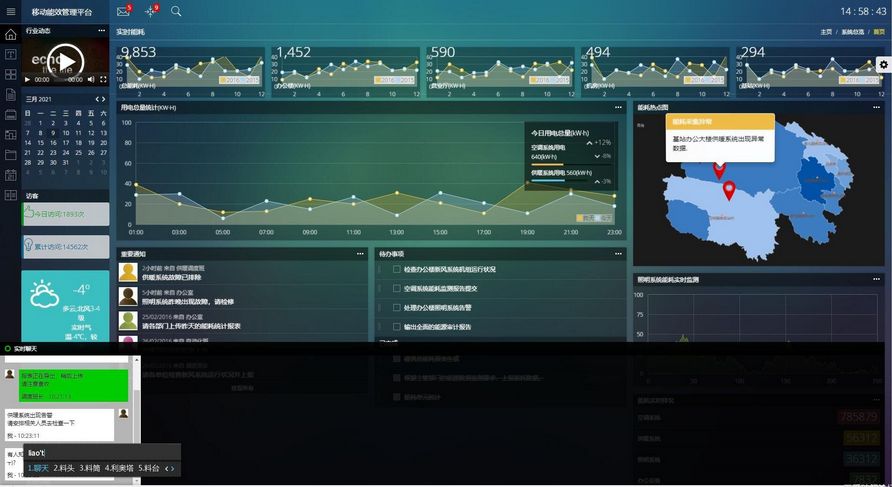Click IME composition text liao't
The width and height of the screenshot is (892, 487).
pos(36,453)
